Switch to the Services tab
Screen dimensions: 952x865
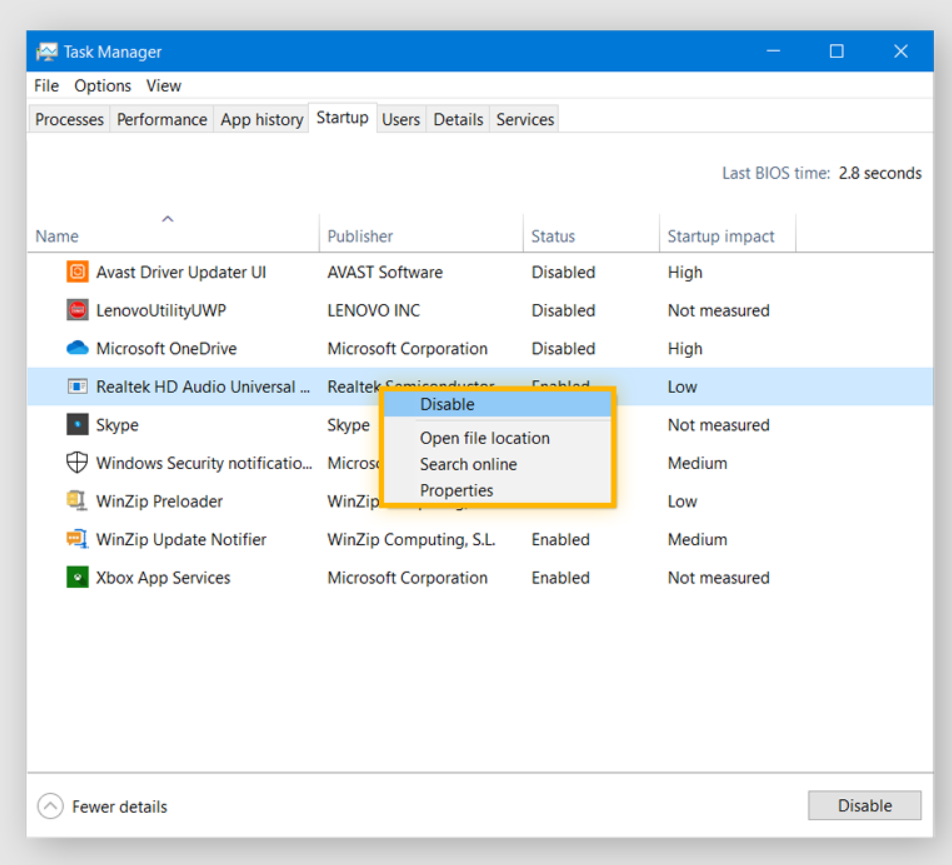(x=525, y=119)
